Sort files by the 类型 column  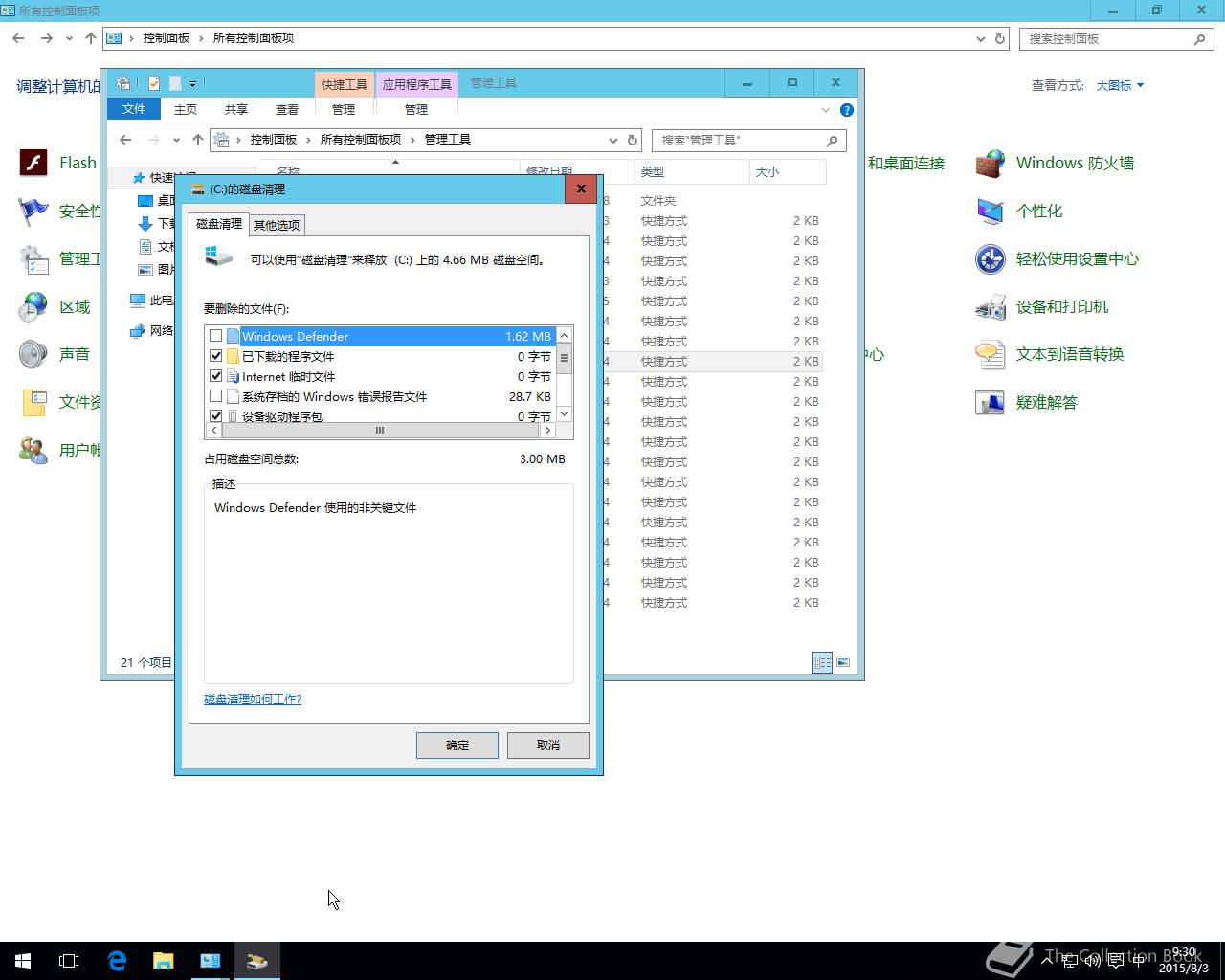click(692, 171)
